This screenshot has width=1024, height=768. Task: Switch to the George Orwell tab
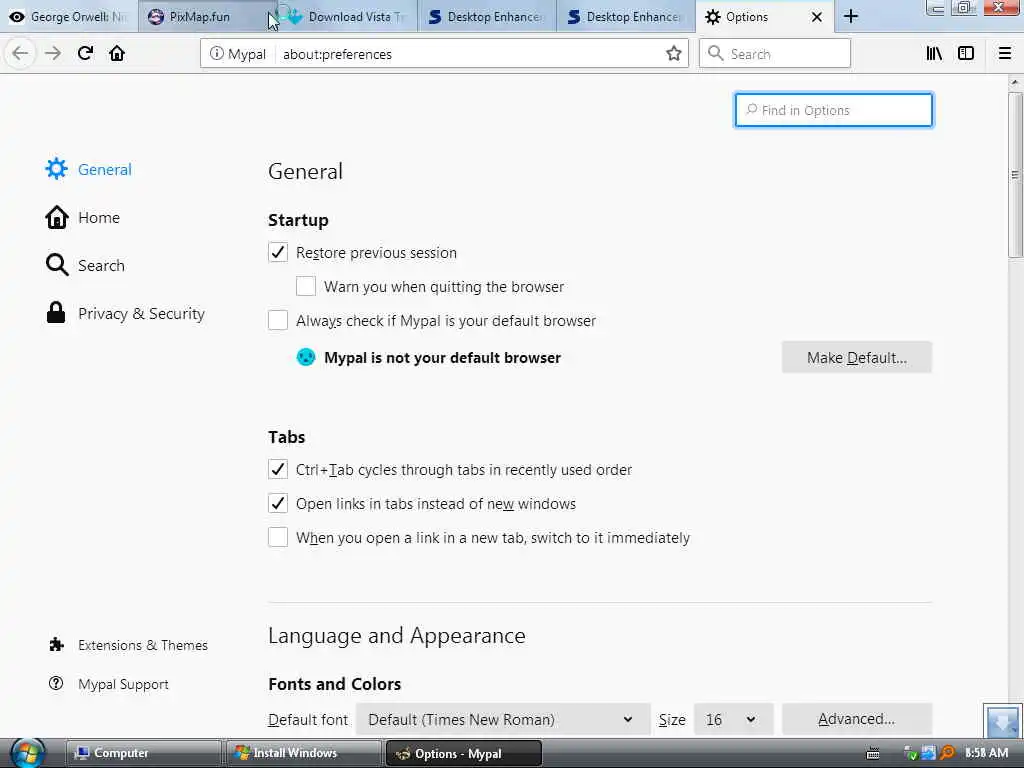[x=69, y=16]
